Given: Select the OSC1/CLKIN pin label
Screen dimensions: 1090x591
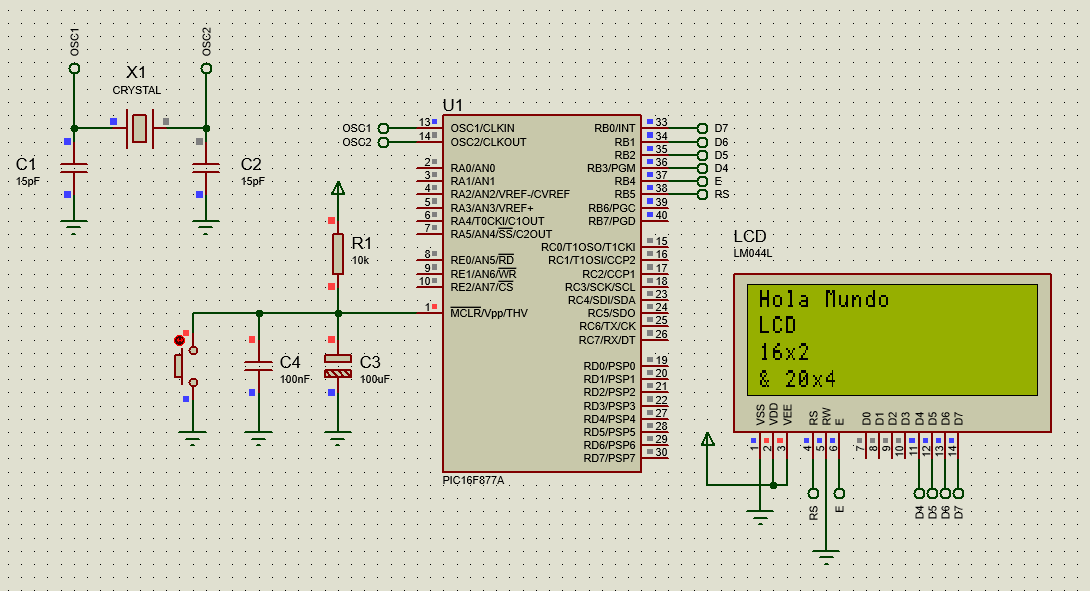Looking at the screenshot, I should (x=482, y=129).
